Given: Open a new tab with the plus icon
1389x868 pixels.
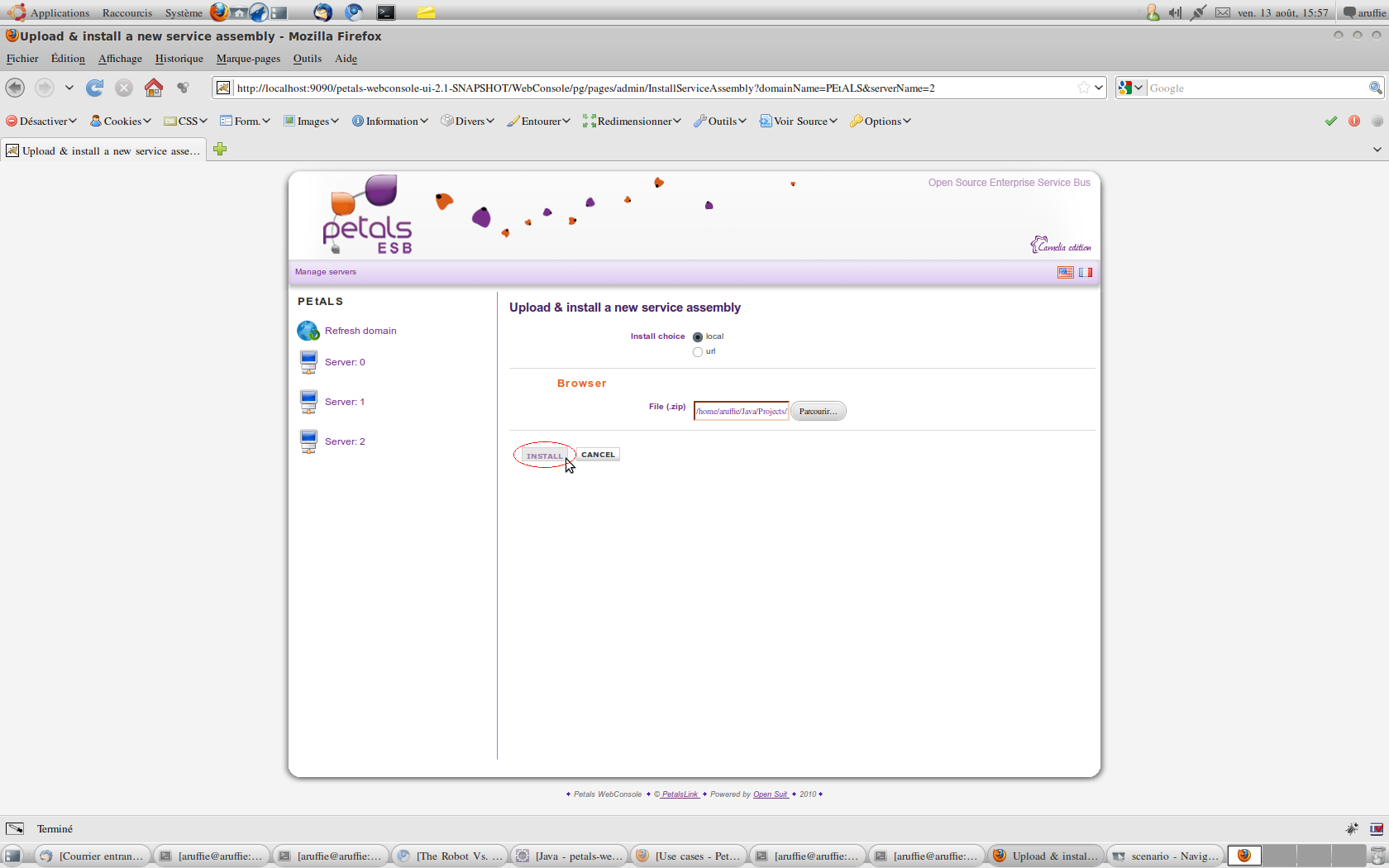Looking at the screenshot, I should pos(220,150).
